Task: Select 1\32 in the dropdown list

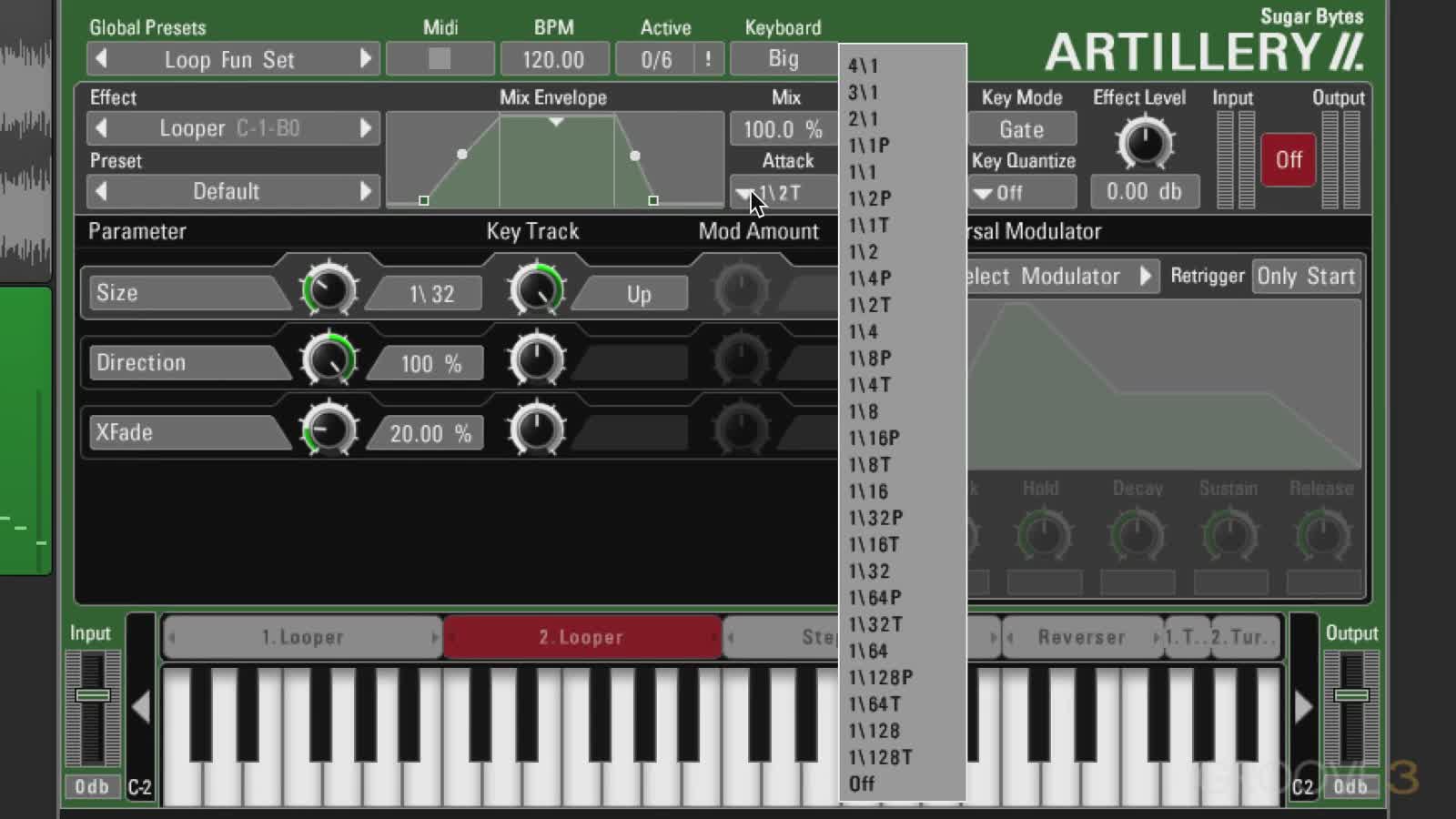Action: tap(902, 571)
